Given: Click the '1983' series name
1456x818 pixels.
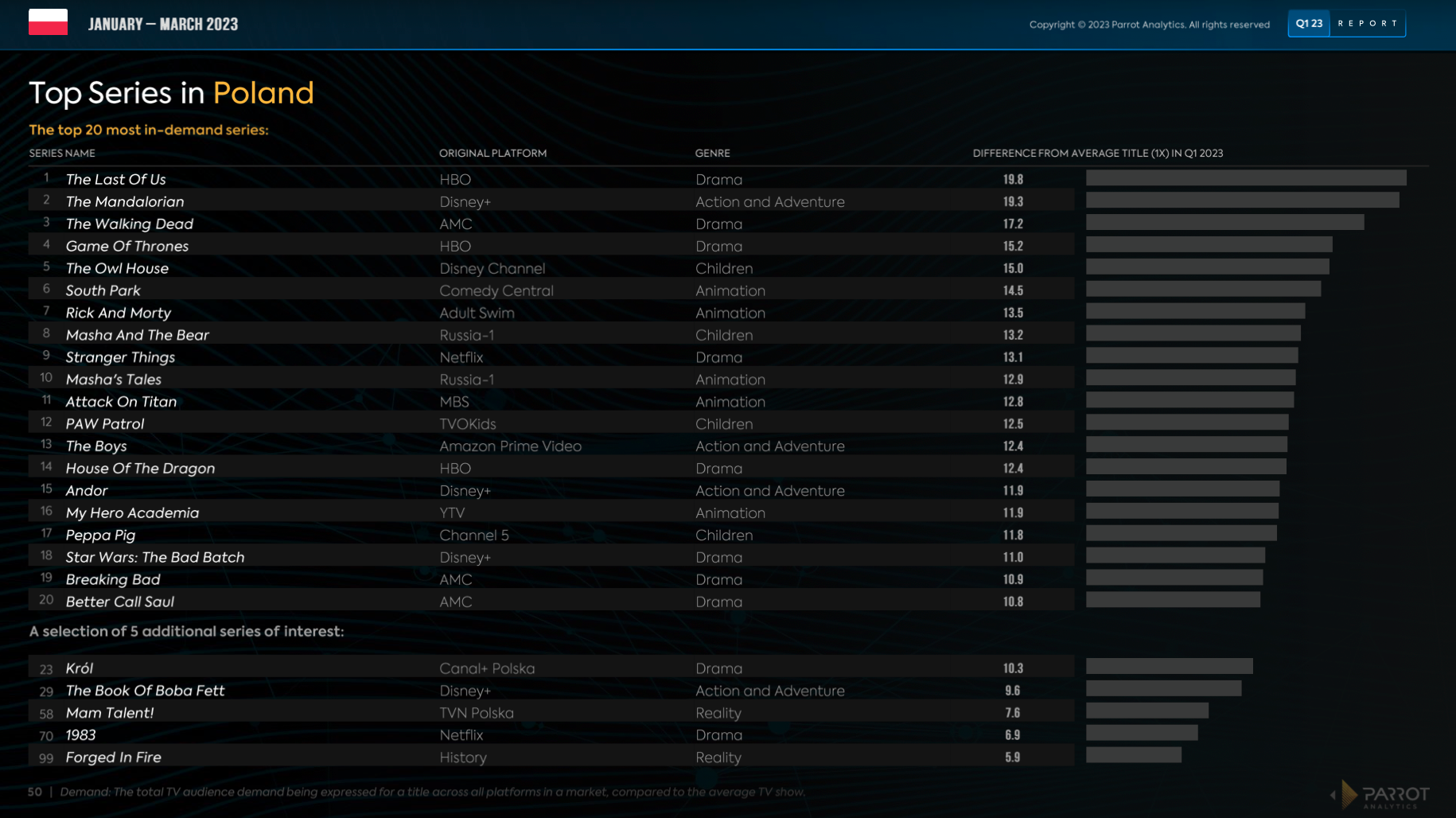Looking at the screenshot, I should pos(80,735).
